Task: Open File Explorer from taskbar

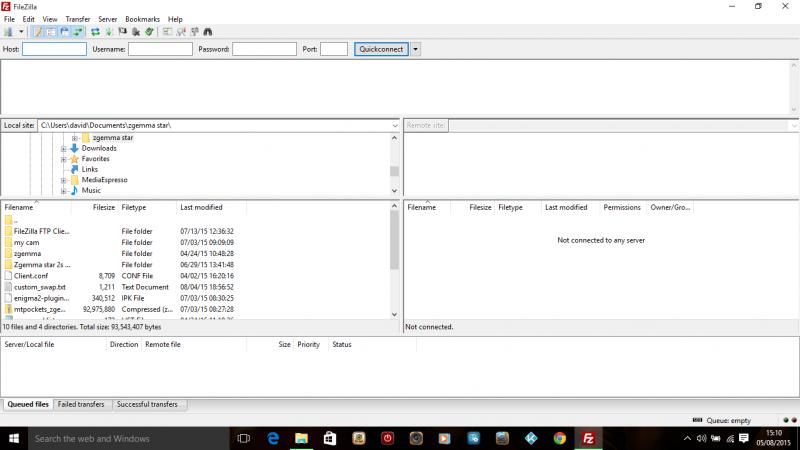Action: 302,438
